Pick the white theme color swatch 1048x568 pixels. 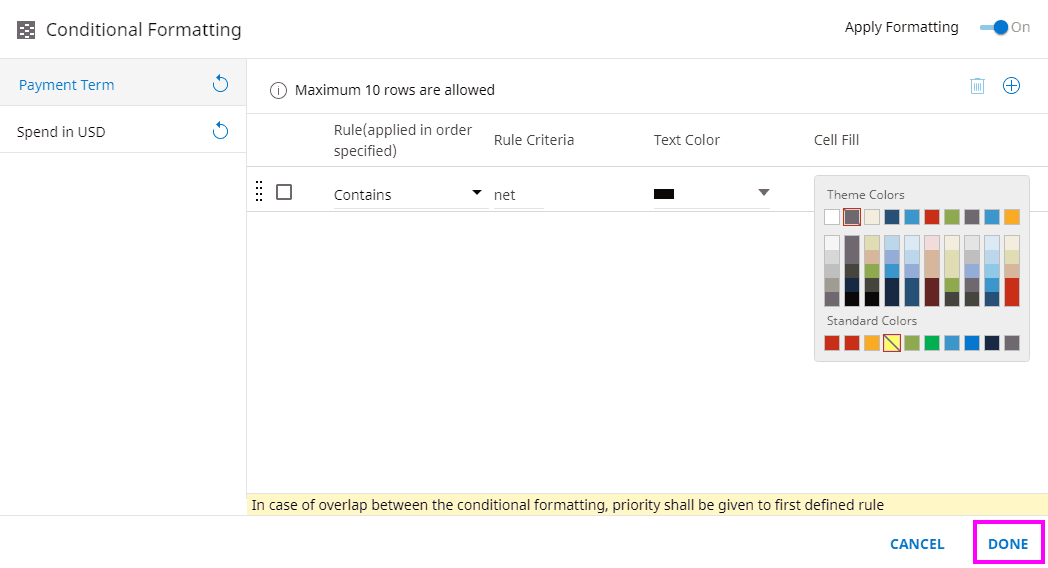(x=832, y=217)
